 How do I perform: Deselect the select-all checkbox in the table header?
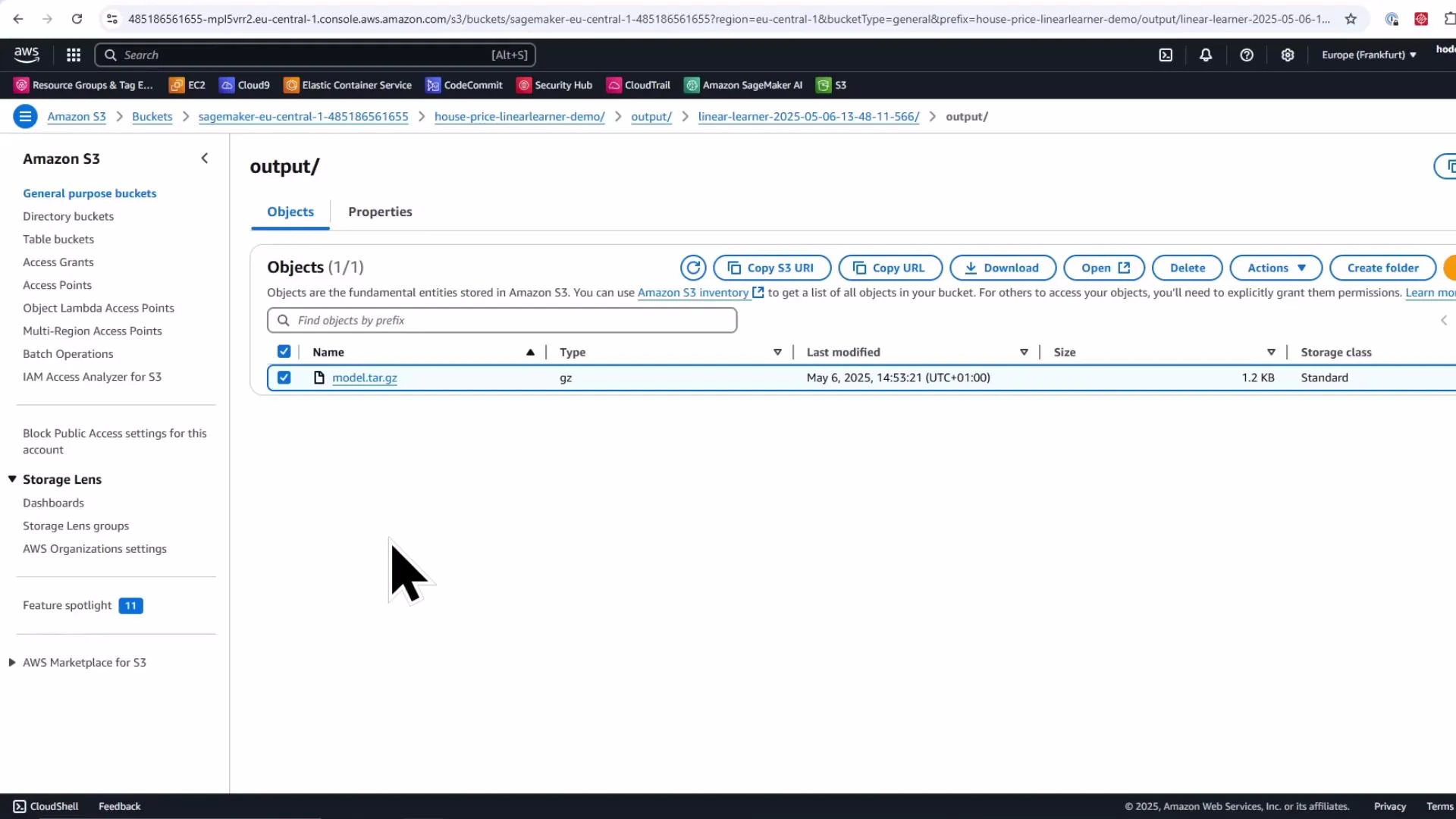[284, 351]
